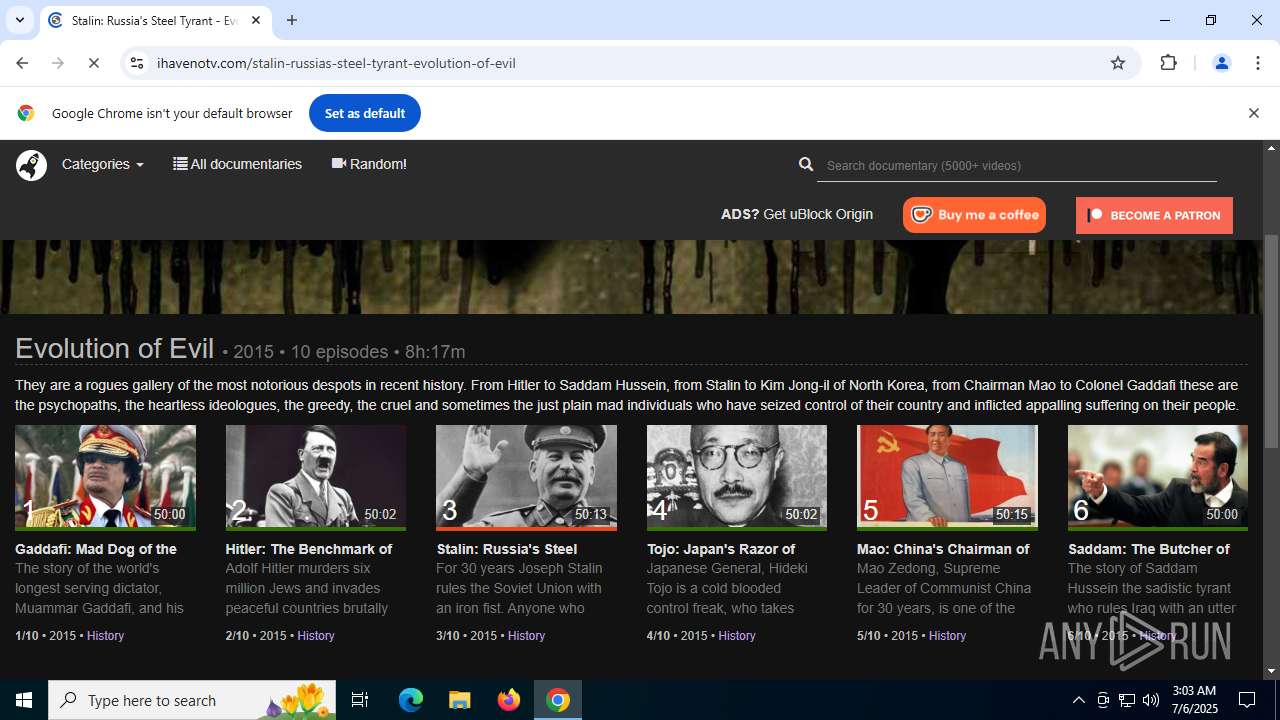Focus the Search documentary input field
The width and height of the screenshot is (1280, 720).
[1017, 166]
